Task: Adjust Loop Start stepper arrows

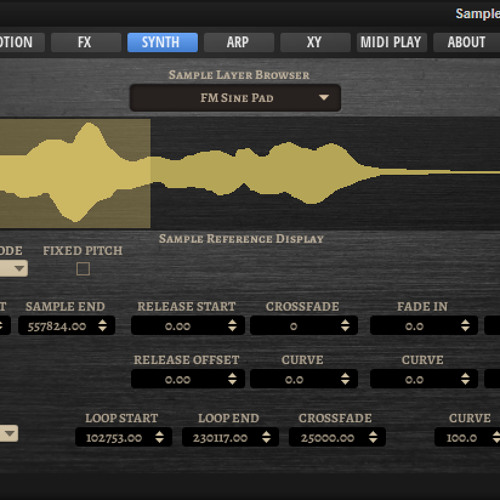Action: pos(160,437)
